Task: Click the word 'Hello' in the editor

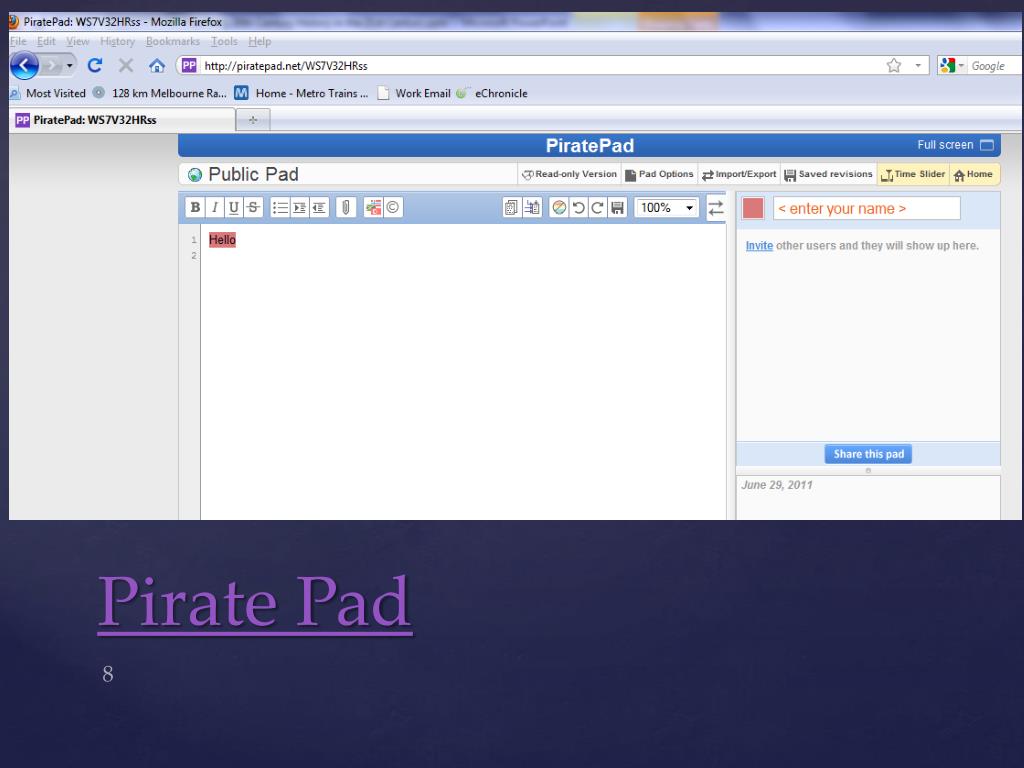Action: [222, 240]
